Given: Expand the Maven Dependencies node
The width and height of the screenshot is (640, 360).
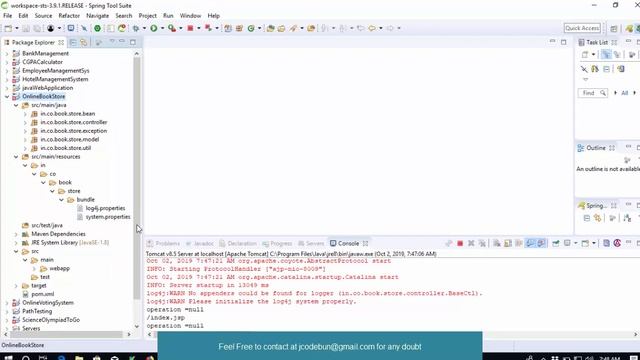Looking at the screenshot, I should 16,234.
